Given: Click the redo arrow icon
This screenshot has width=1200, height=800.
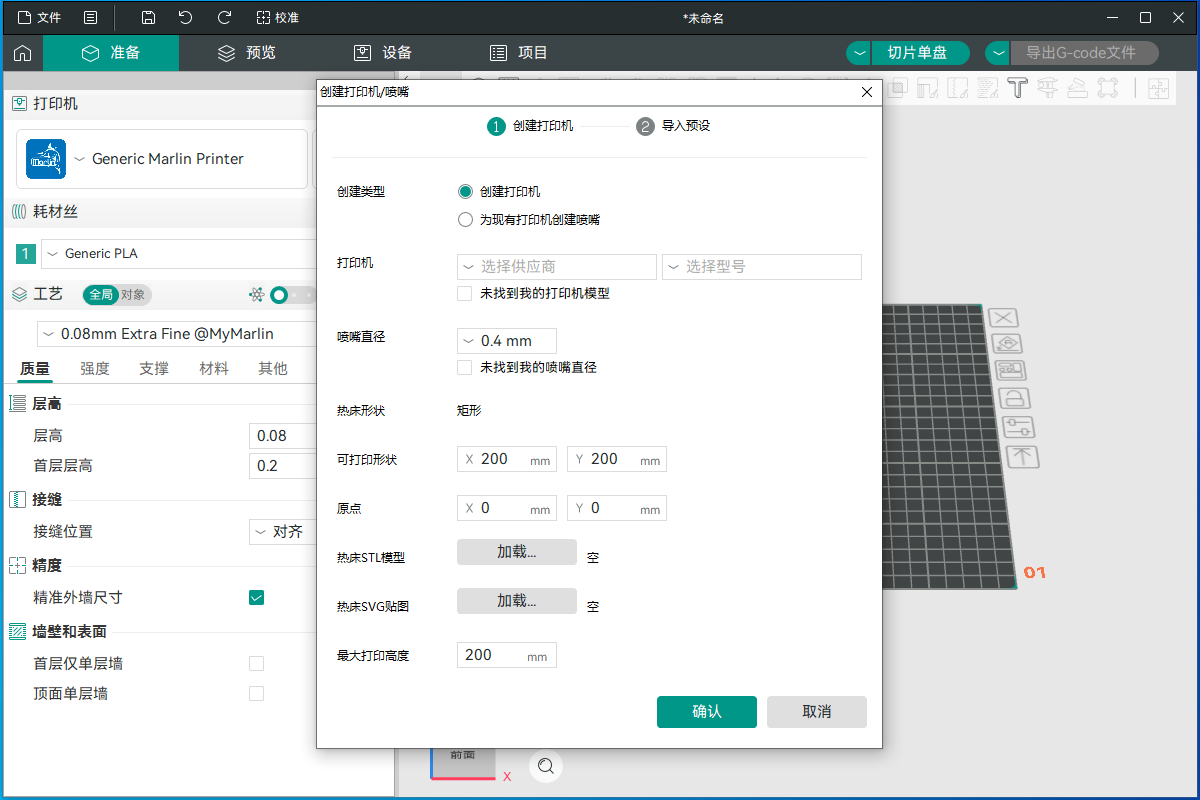Looking at the screenshot, I should 225,17.
